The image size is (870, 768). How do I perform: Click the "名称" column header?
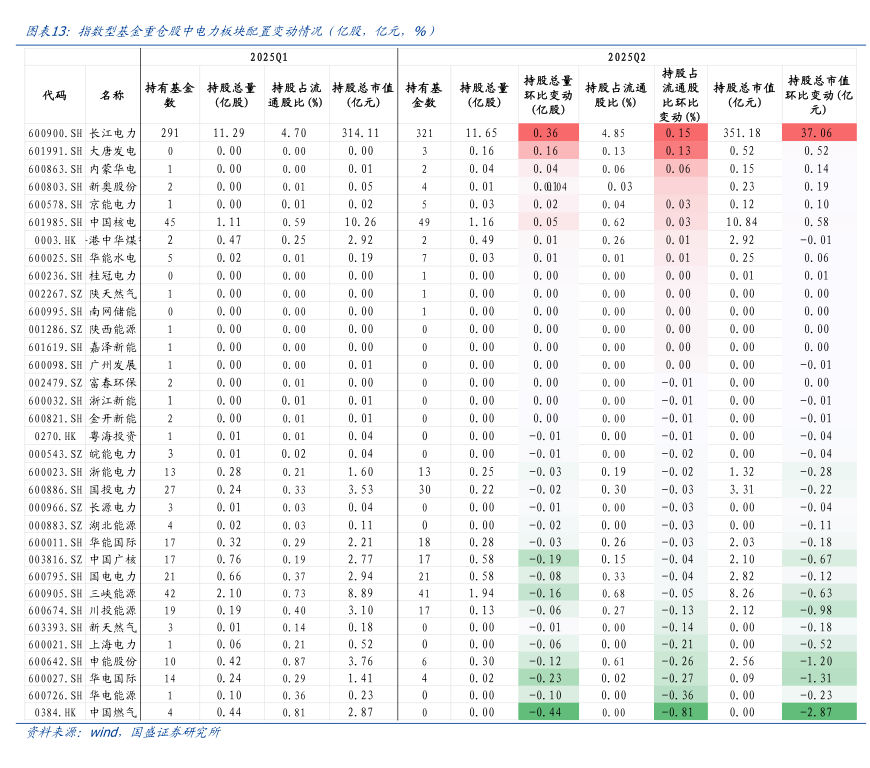[x=112, y=95]
